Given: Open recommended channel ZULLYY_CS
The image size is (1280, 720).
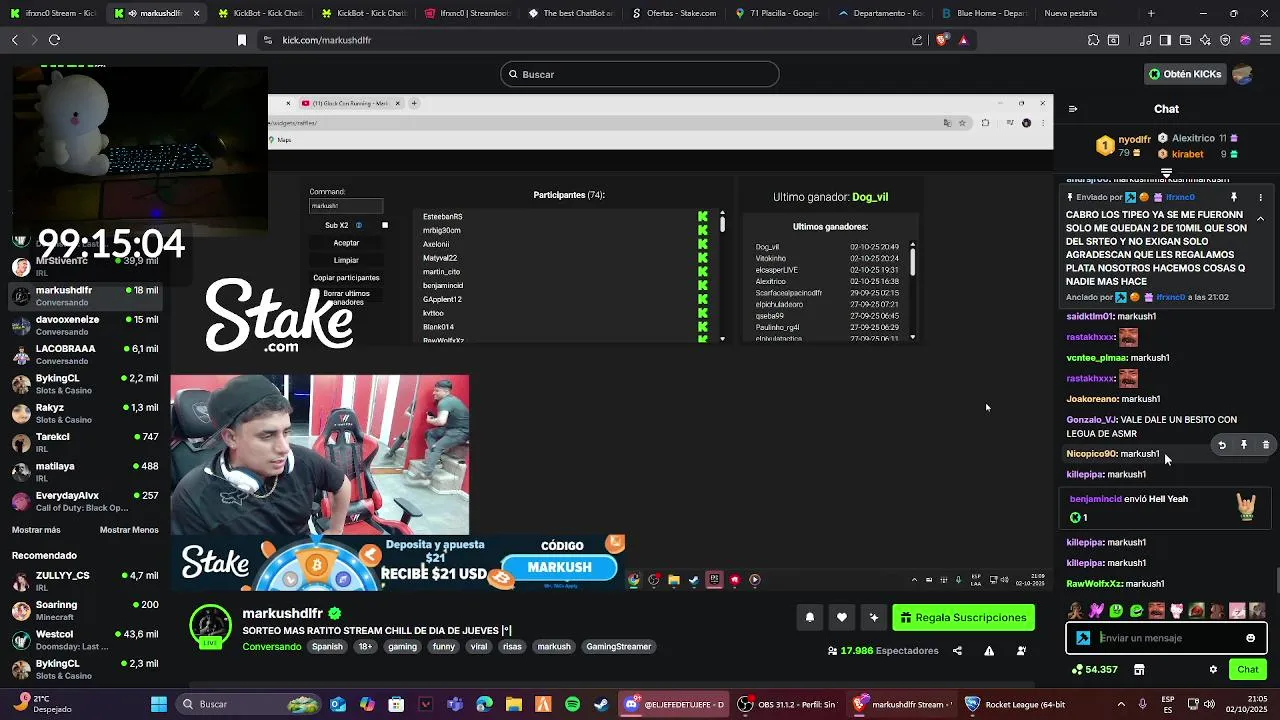Looking at the screenshot, I should coord(85,581).
